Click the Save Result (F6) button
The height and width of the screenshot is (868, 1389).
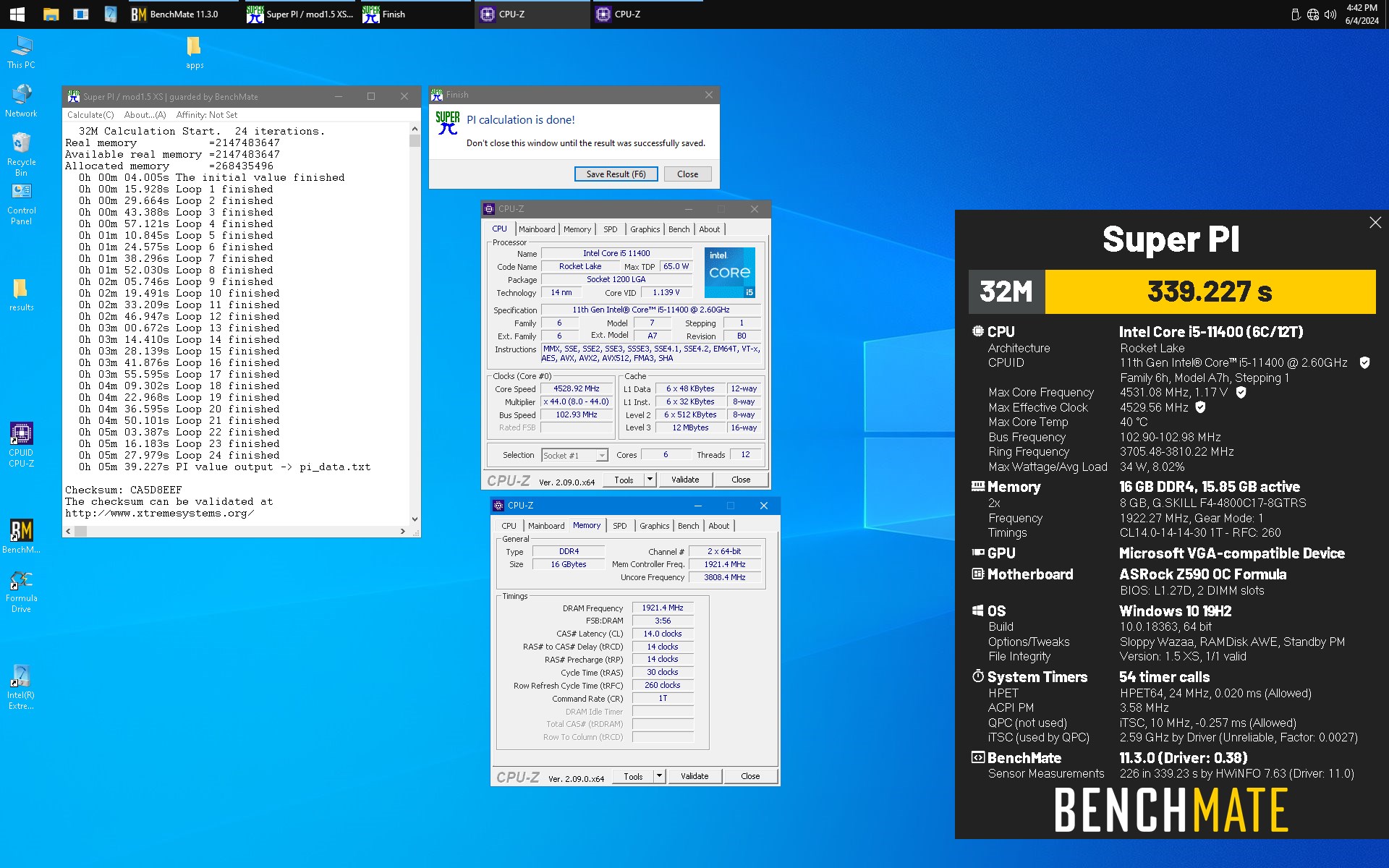616,174
